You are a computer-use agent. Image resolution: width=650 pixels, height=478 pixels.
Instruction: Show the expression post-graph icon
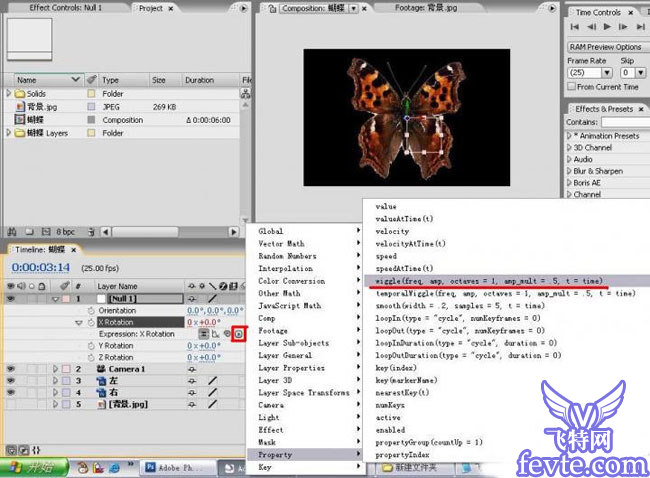pyautogui.click(x=215, y=334)
